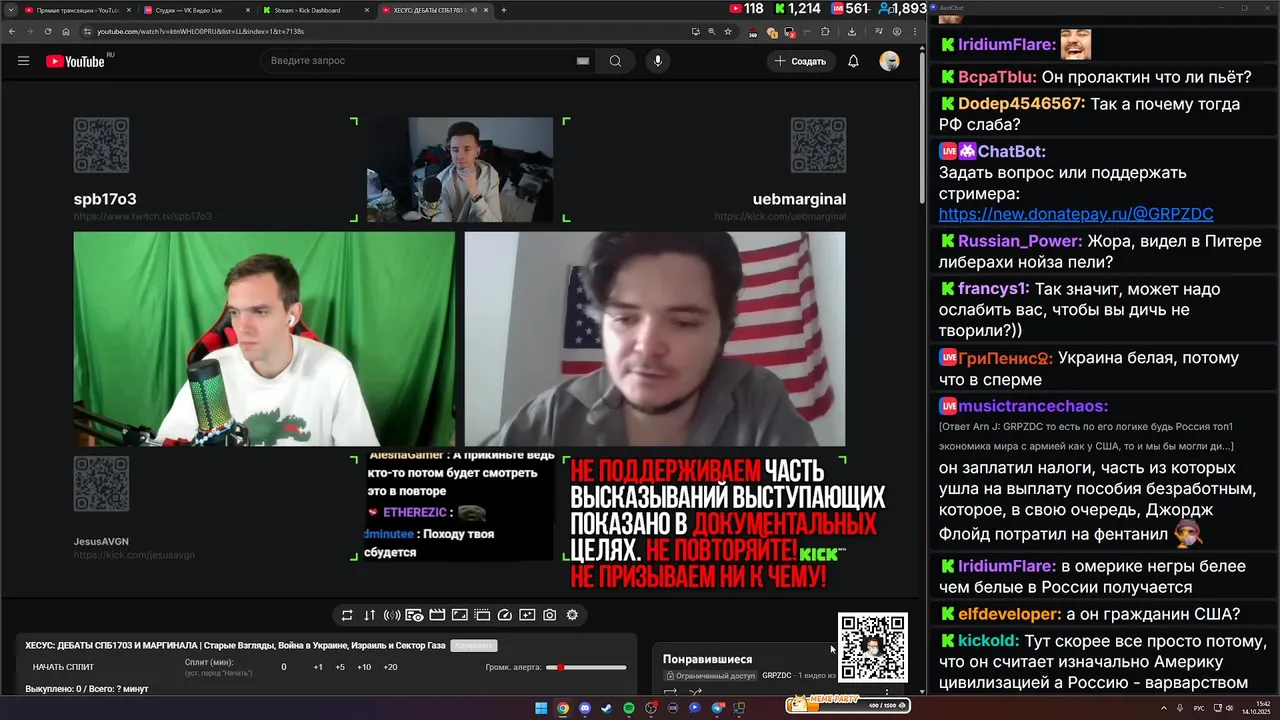Open a new browser tab with plus
Viewport: 1280px width, 720px height.
(x=504, y=10)
